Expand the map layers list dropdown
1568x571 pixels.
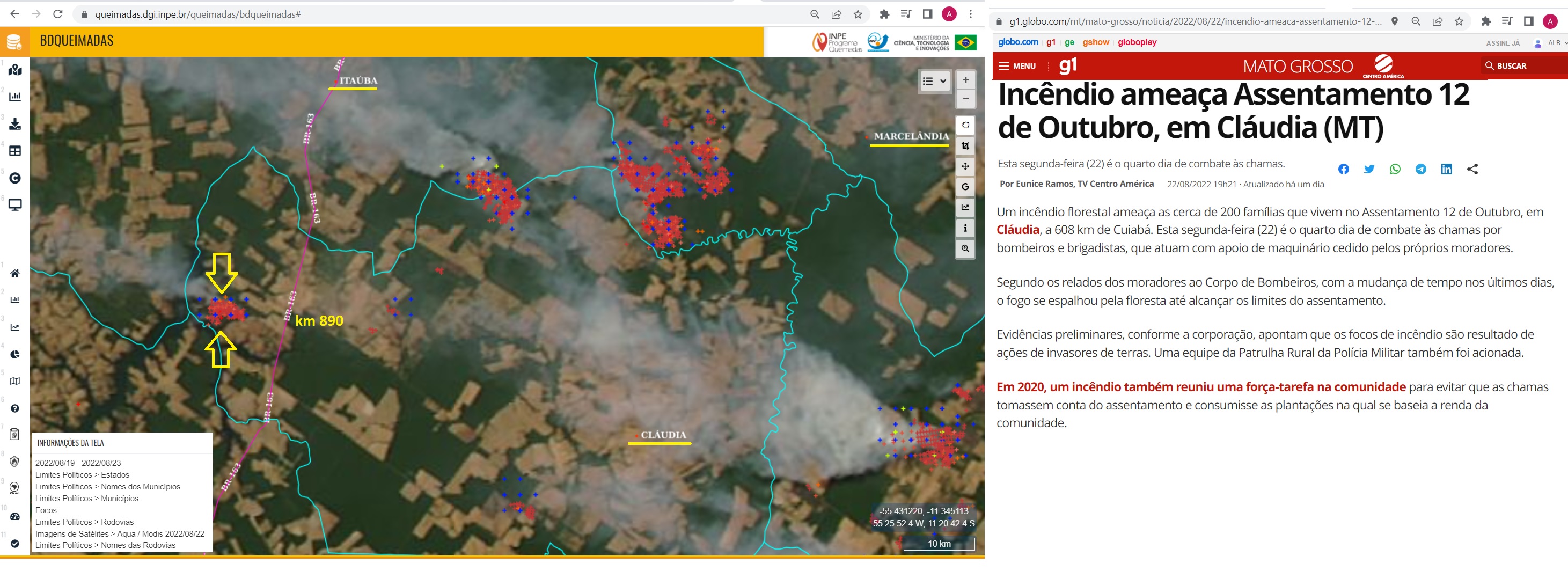(934, 81)
